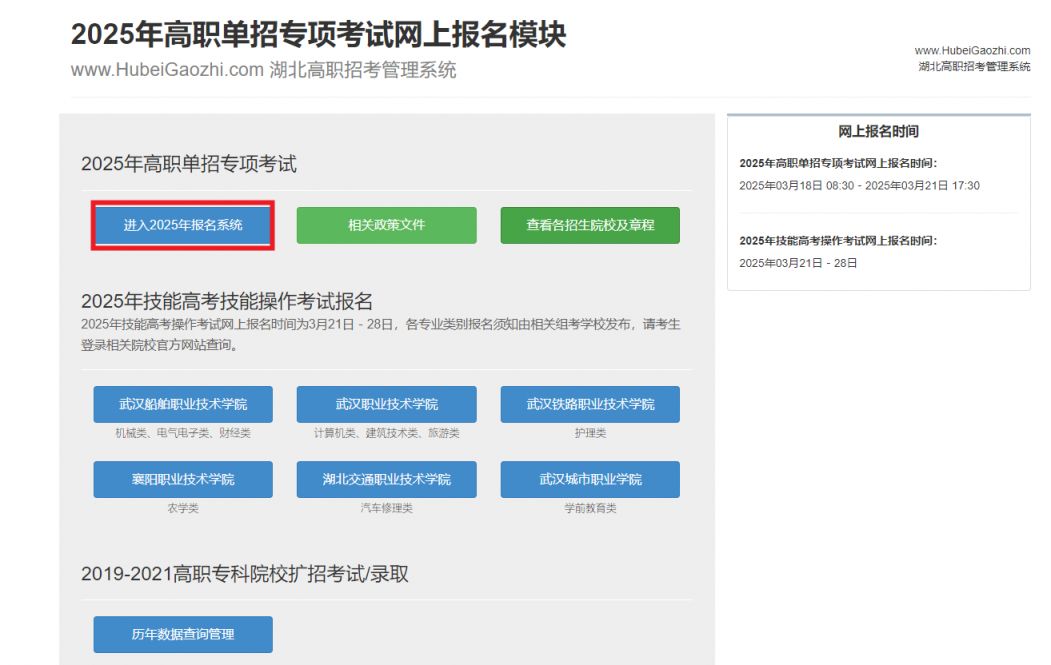Click section heading 2025年高职单招专项考试
This screenshot has width=1051, height=665.
[x=188, y=164]
